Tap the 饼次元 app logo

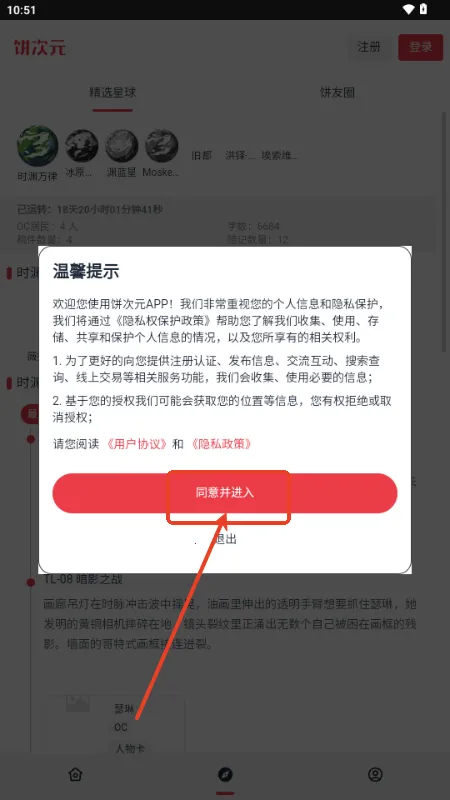pos(40,47)
